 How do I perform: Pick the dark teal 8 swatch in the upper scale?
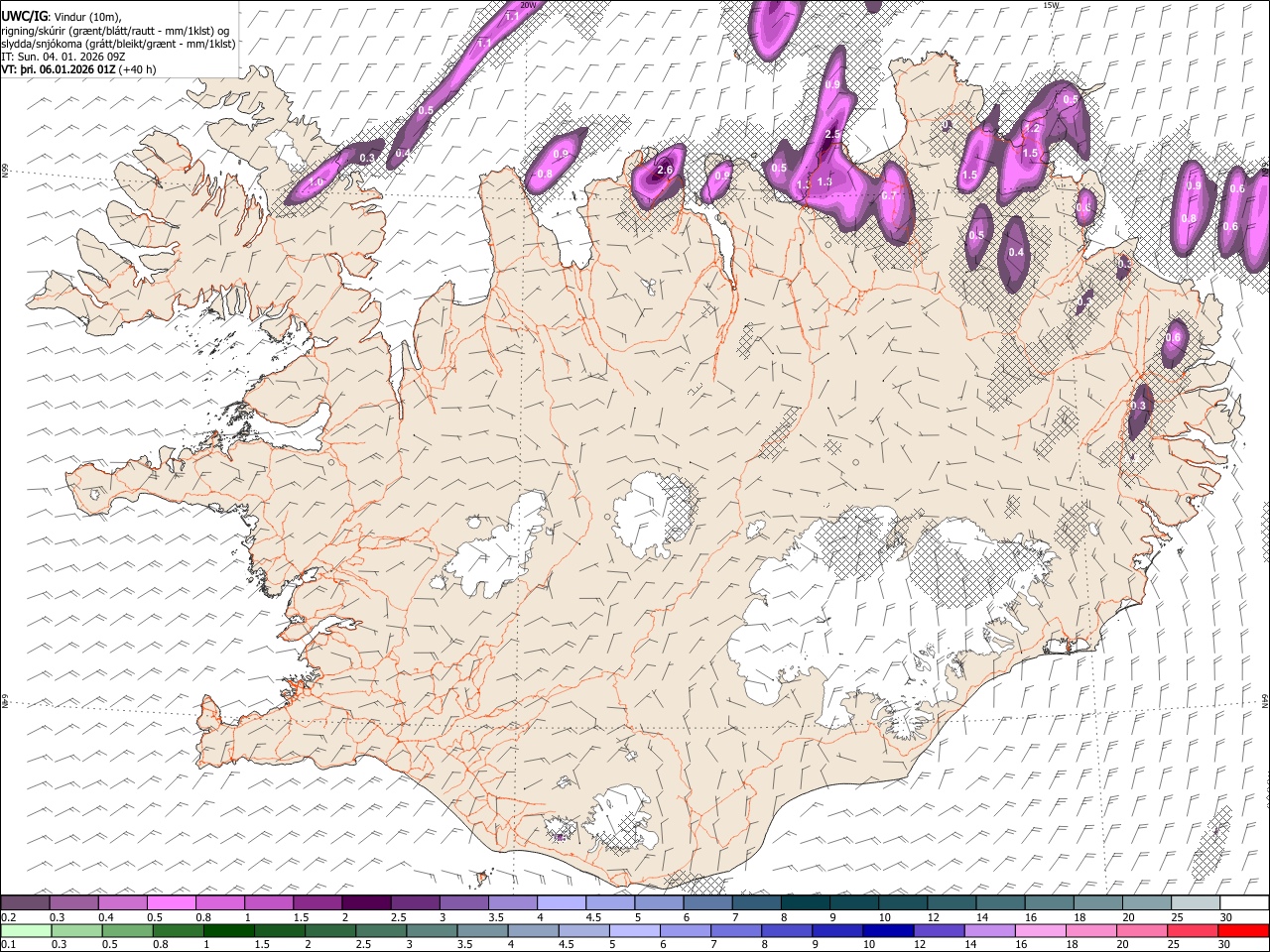click(805, 903)
